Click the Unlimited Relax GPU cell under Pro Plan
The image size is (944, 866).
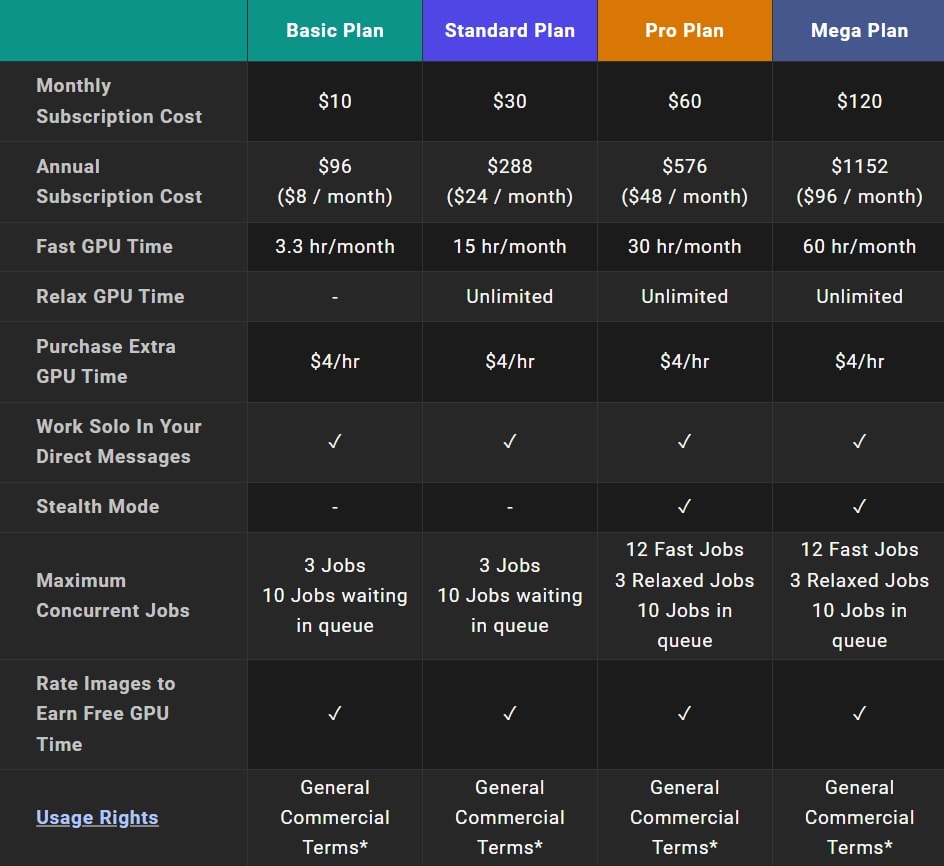coord(684,297)
